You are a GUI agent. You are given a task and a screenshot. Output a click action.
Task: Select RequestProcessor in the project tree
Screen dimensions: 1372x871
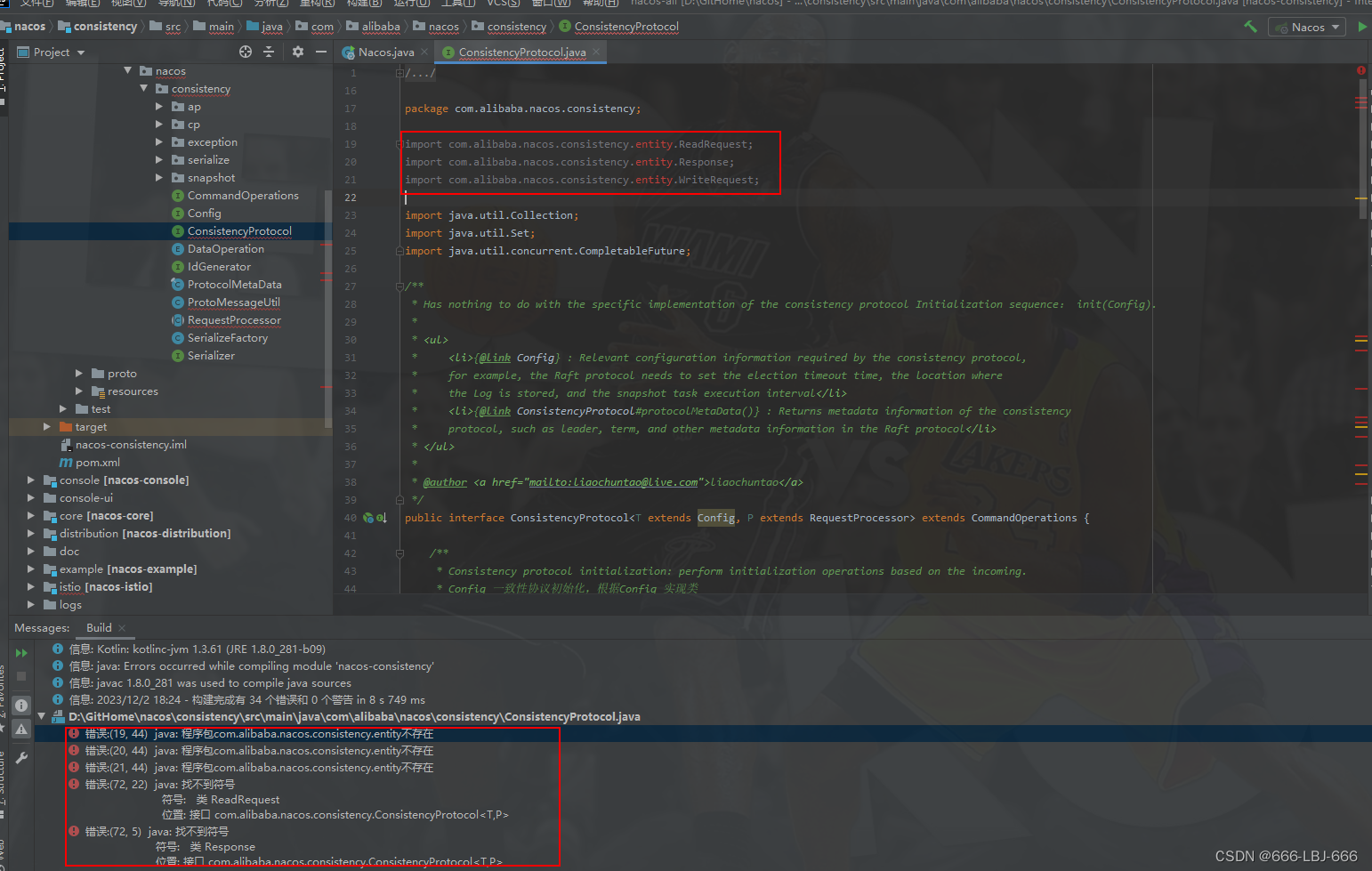(234, 320)
